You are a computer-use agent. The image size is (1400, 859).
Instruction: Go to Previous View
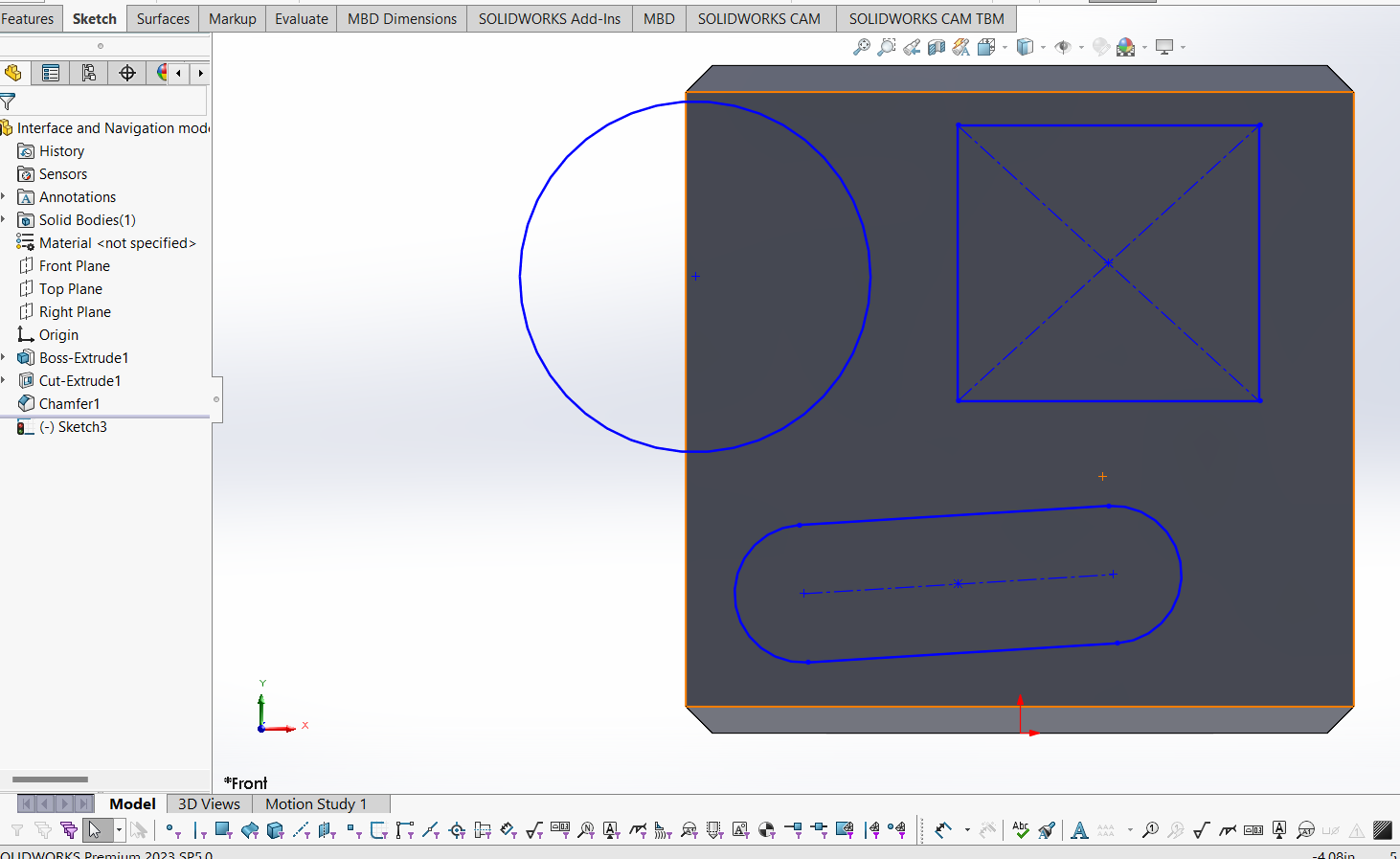coord(912,47)
